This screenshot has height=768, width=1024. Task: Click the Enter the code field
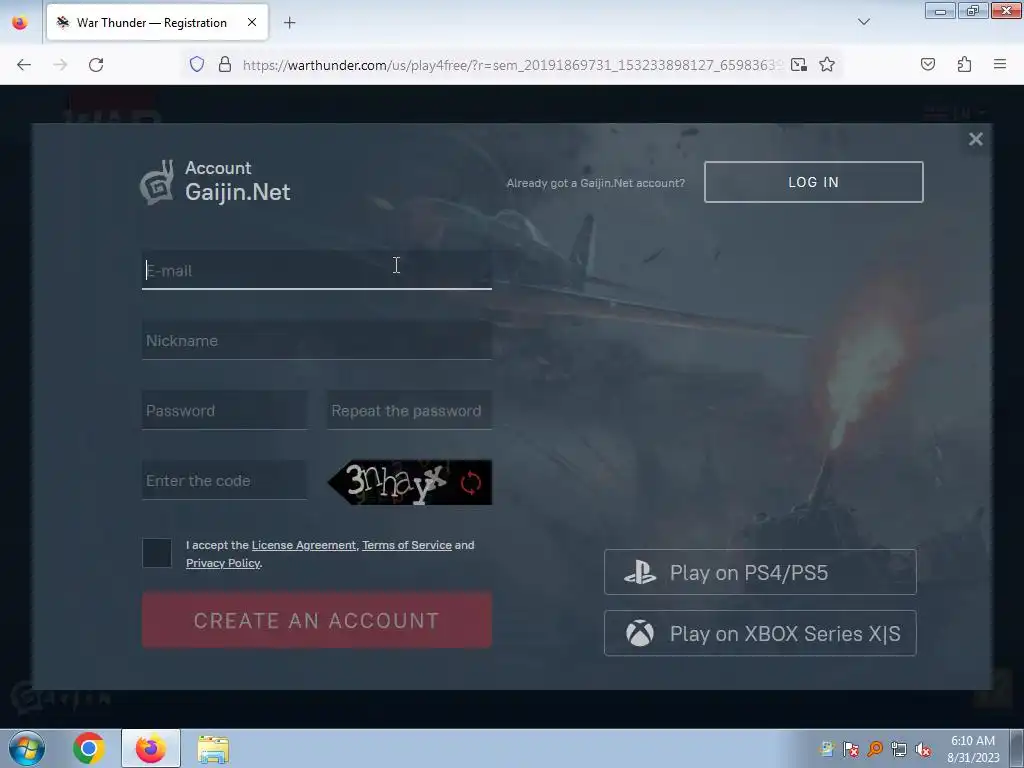[x=224, y=481]
